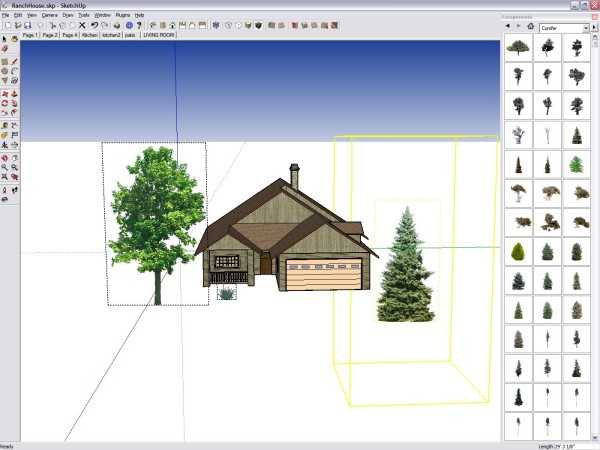Select the first tree thumbnail in Components

(518, 46)
